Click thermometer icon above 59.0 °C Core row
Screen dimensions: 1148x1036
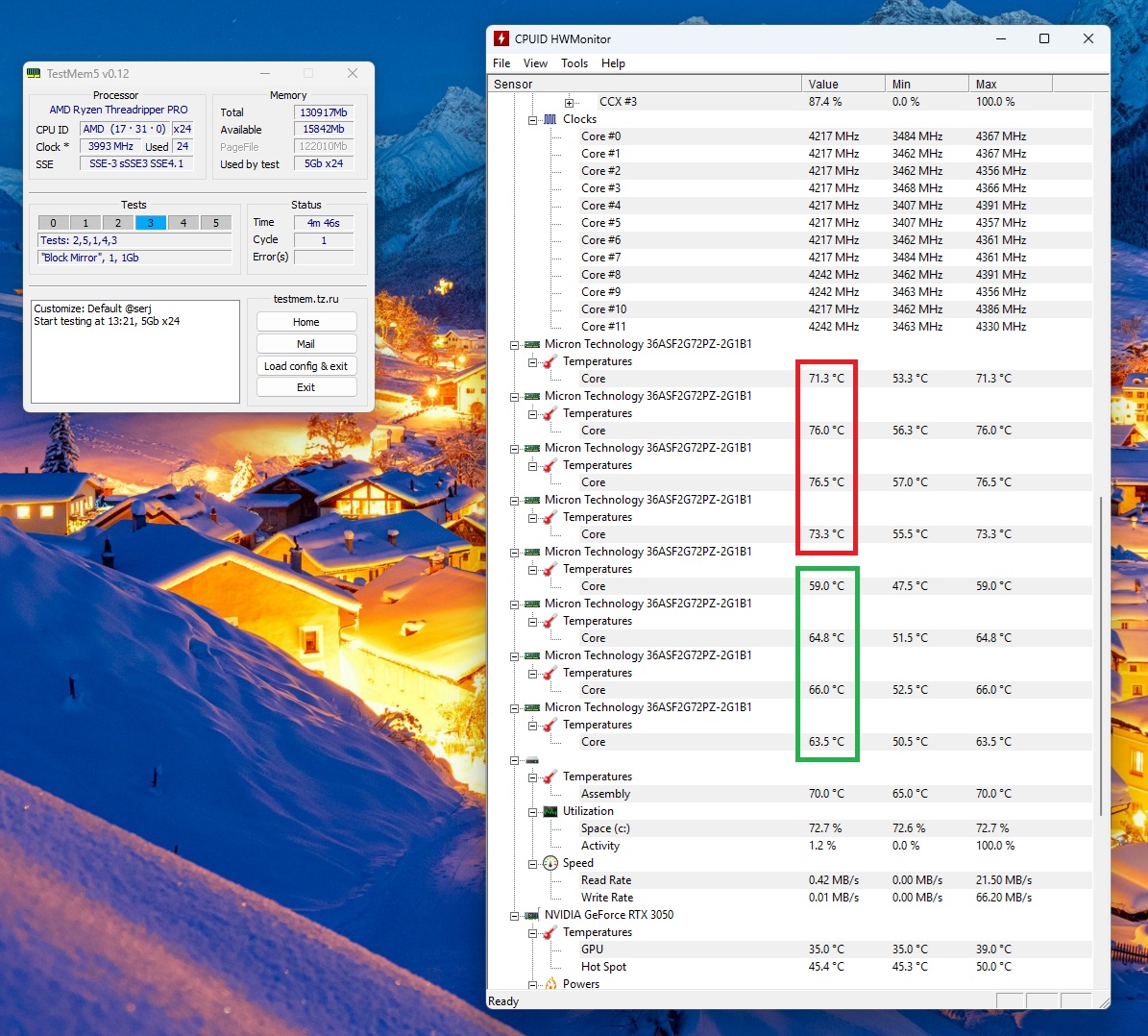coord(550,569)
